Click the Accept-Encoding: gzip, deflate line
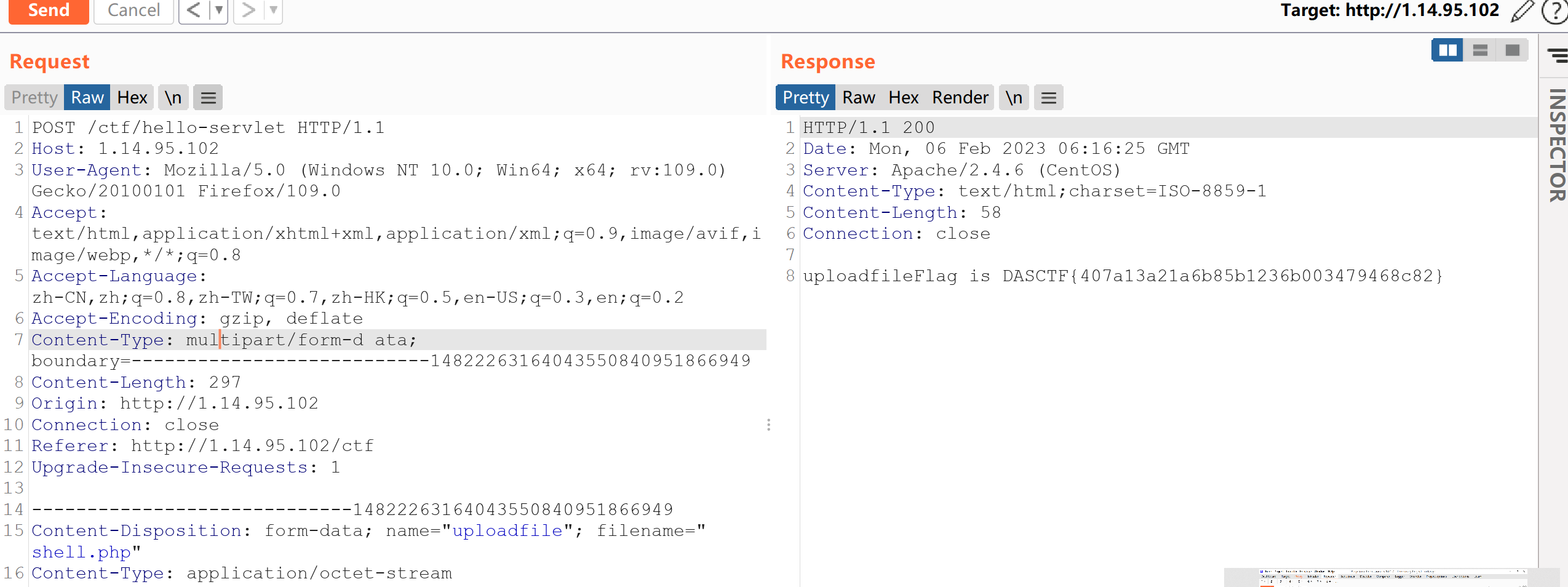The image size is (1568, 587). 197,318
